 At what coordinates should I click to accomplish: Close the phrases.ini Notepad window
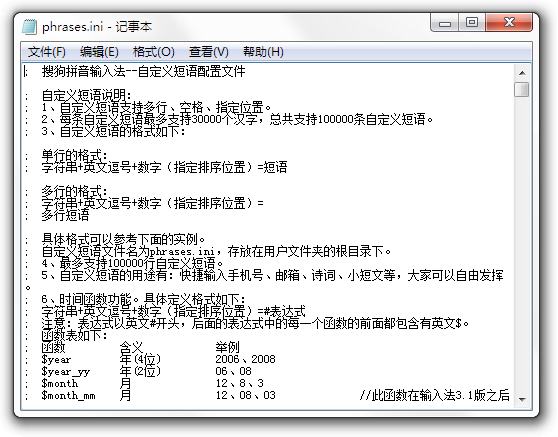509,23
